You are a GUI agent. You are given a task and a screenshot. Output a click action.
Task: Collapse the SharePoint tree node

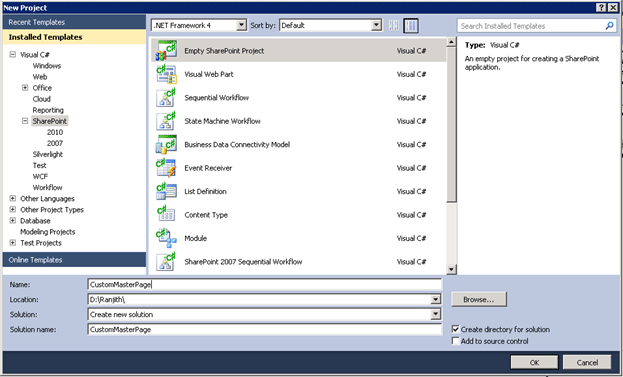(x=25, y=121)
